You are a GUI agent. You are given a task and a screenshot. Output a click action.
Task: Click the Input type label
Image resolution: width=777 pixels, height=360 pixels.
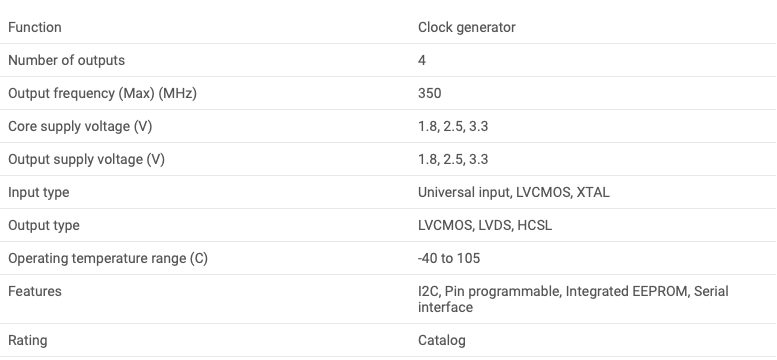coord(39,192)
